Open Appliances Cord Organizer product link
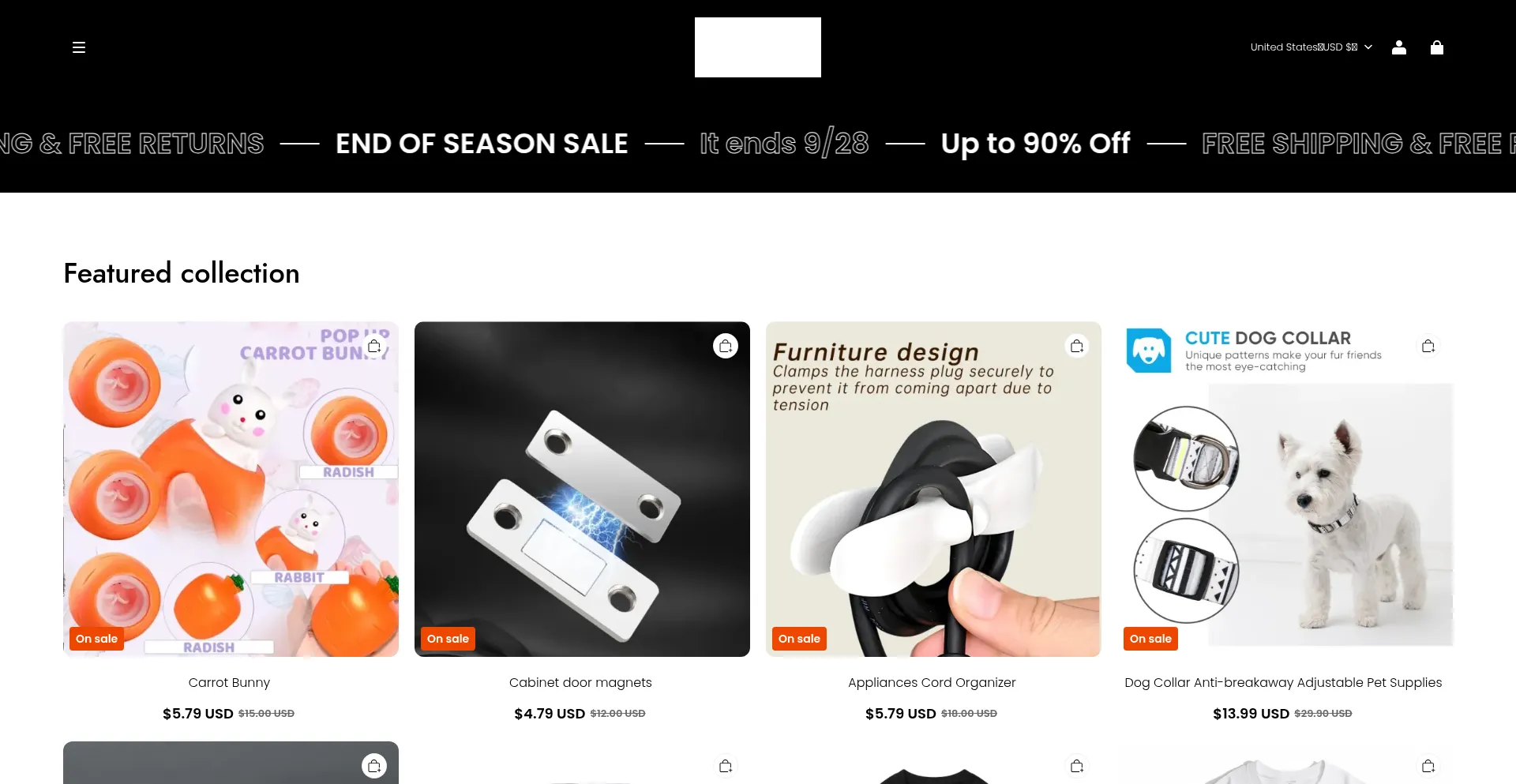This screenshot has width=1516, height=784. point(932,682)
